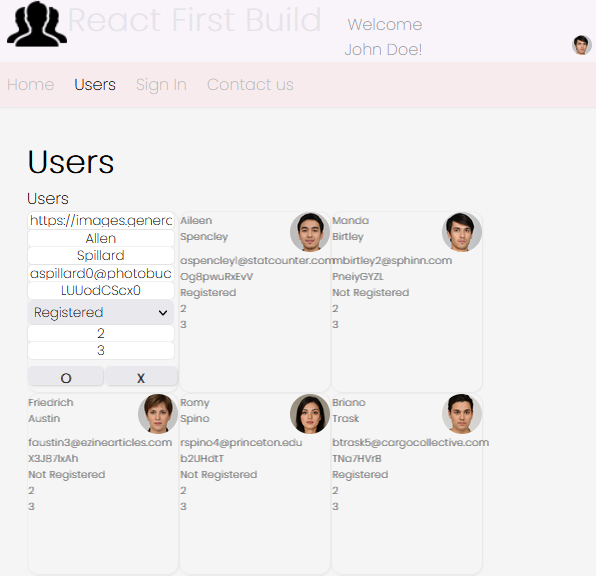Click Manda Birtley's Not Registered status
The image size is (596, 576).
tap(371, 292)
